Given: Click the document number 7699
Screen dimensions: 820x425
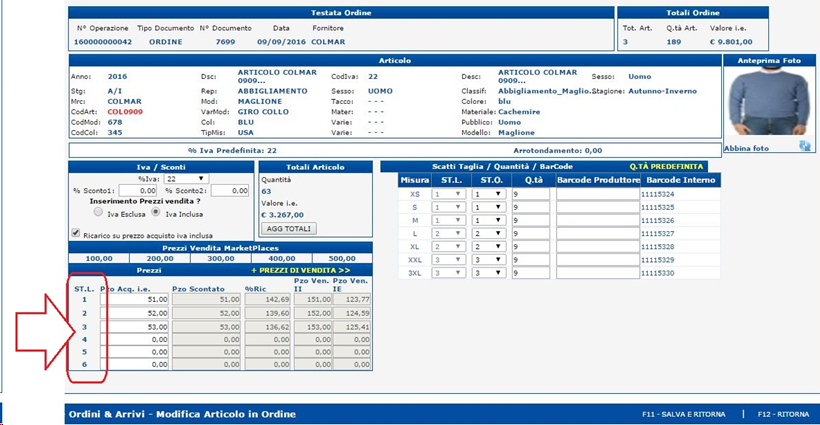Looking at the screenshot, I should [x=225, y=42].
